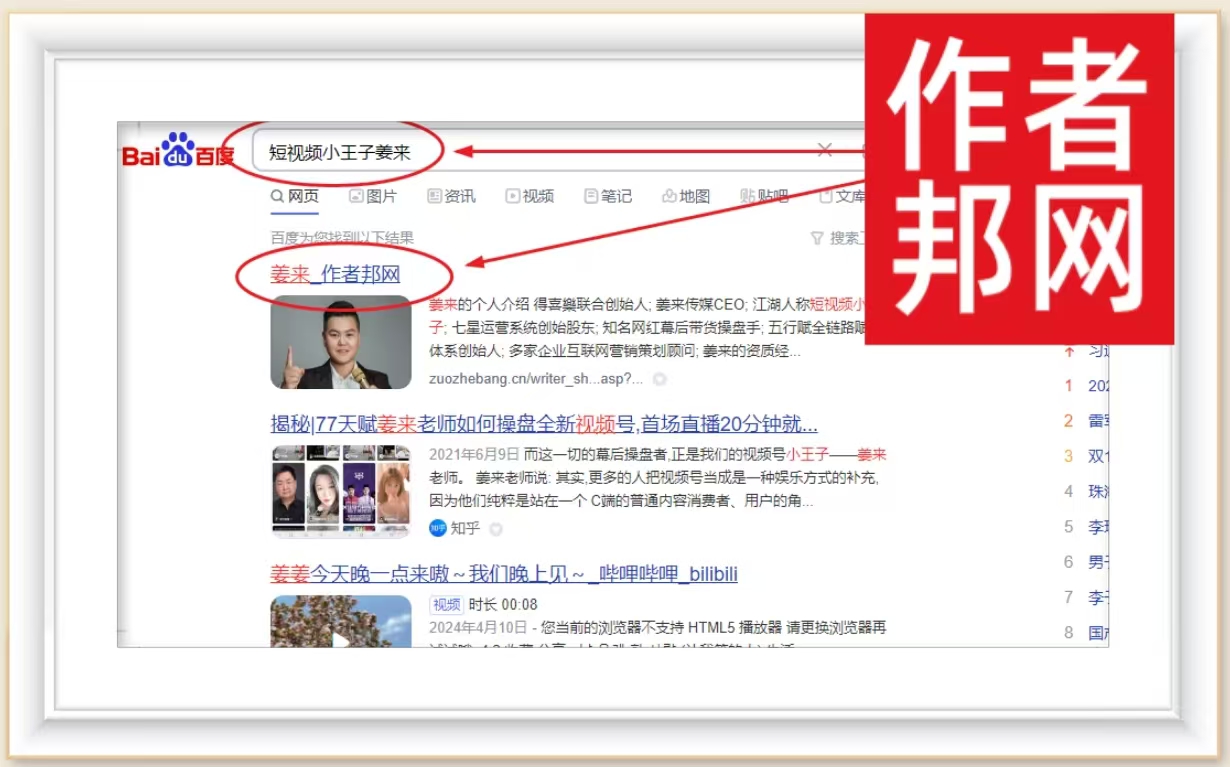Screen dimensions: 1230x767
Task: Open the 视频 search tab
Action: coord(529,196)
